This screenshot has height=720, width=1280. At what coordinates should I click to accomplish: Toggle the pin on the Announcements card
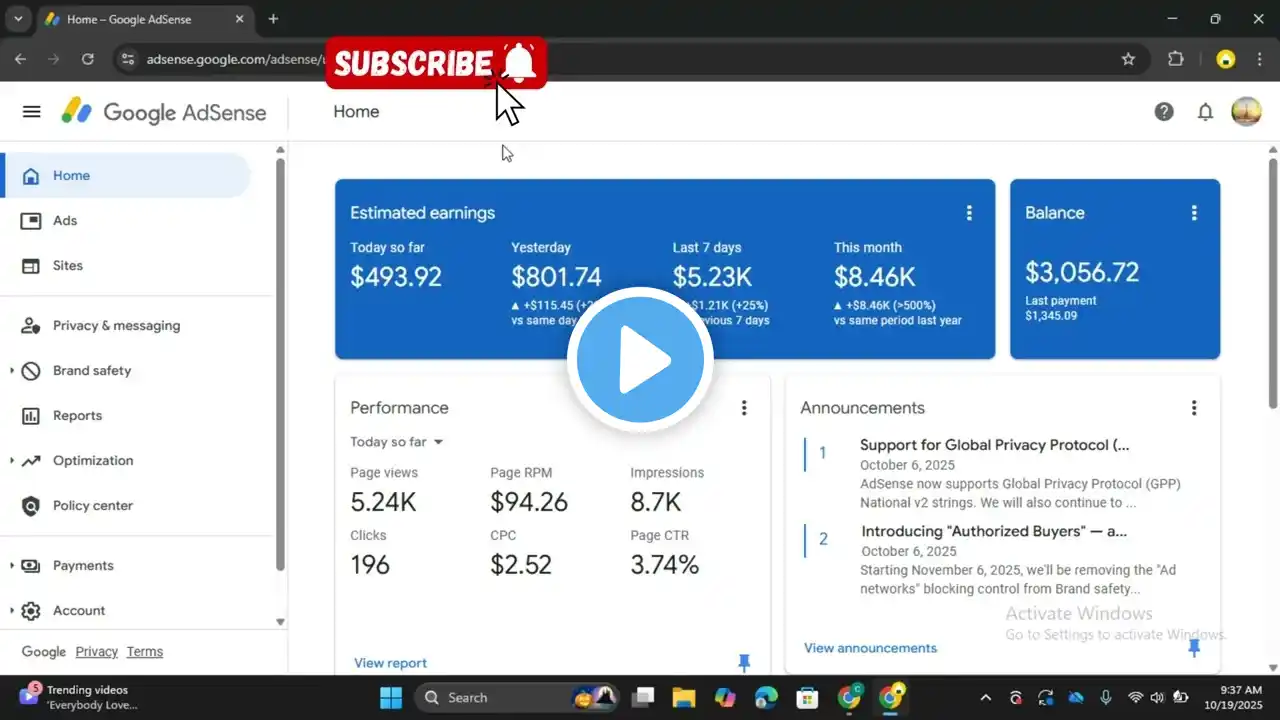pyautogui.click(x=1193, y=648)
